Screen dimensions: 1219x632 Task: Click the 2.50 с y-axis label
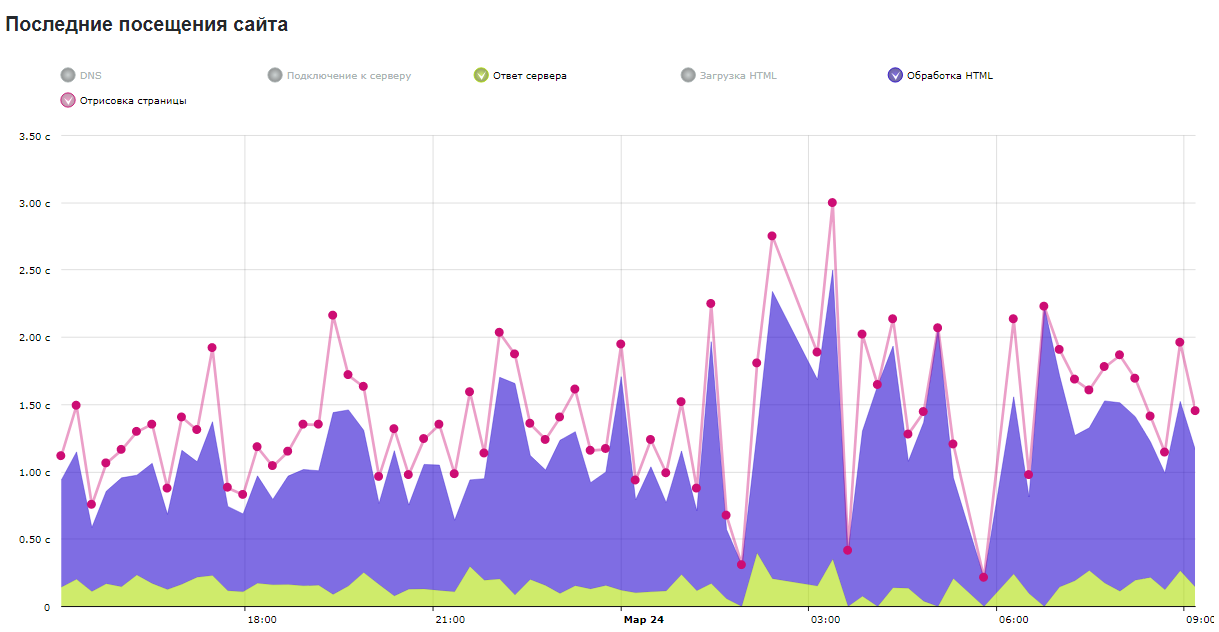pyautogui.click(x=35, y=270)
